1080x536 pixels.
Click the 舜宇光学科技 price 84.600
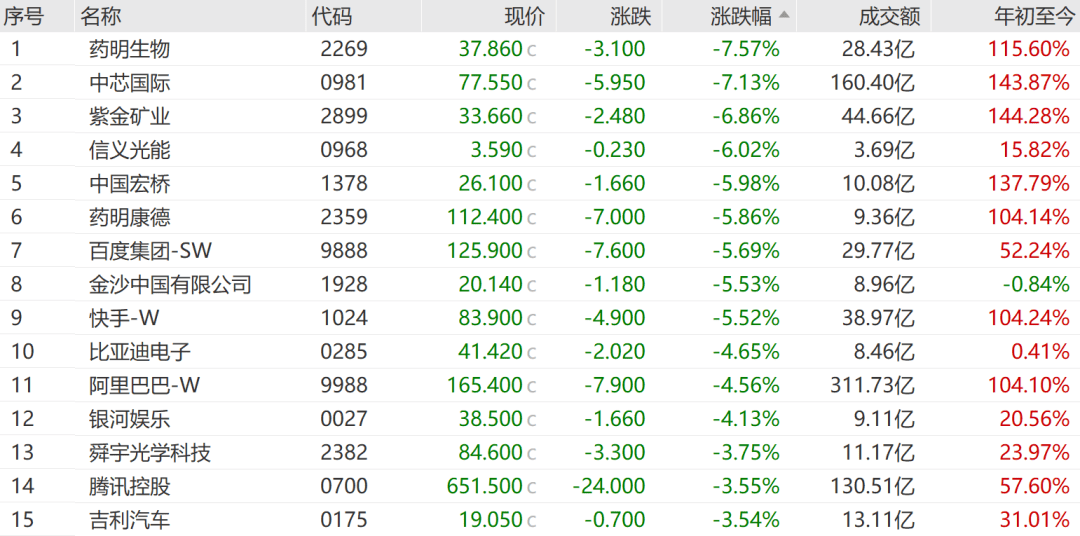coord(490,453)
